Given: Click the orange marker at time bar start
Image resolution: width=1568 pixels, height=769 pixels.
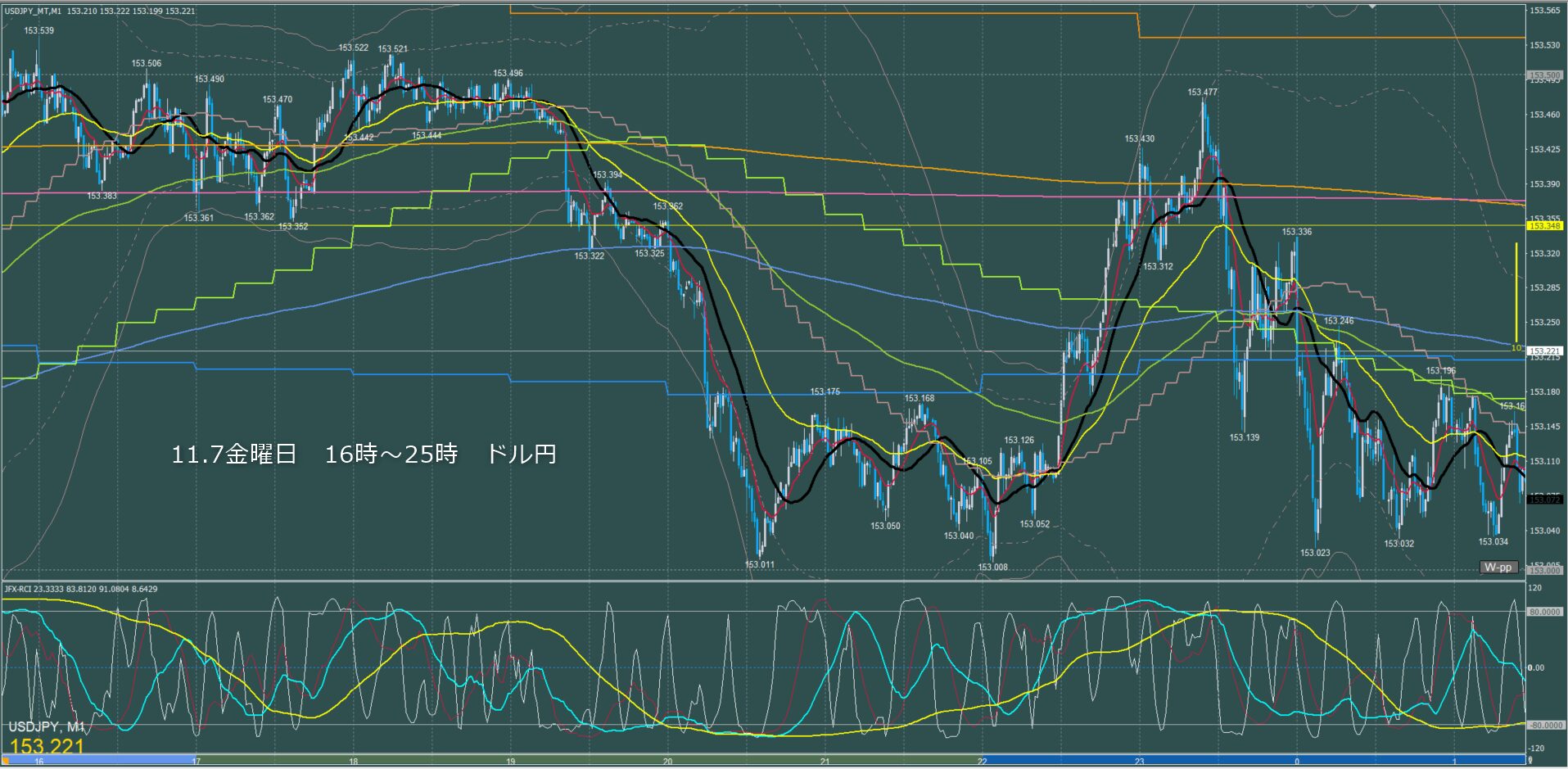Looking at the screenshot, I should [x=6, y=761].
